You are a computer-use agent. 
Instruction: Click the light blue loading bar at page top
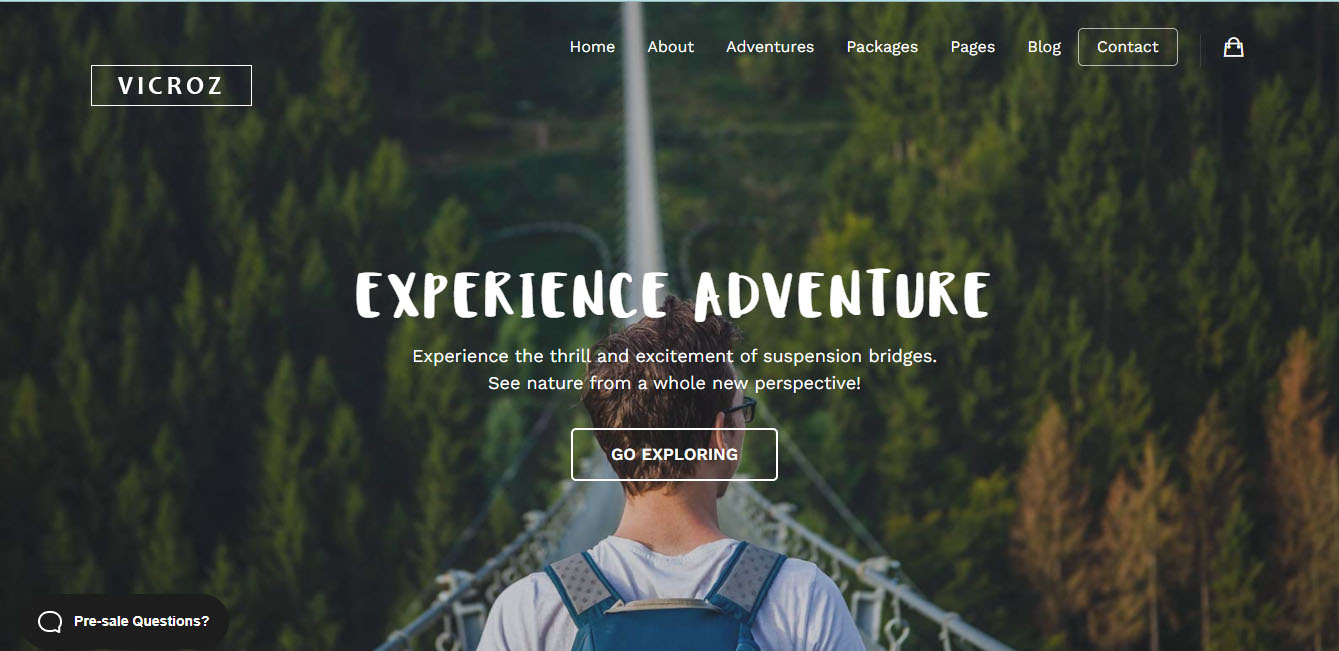click(669, 1)
